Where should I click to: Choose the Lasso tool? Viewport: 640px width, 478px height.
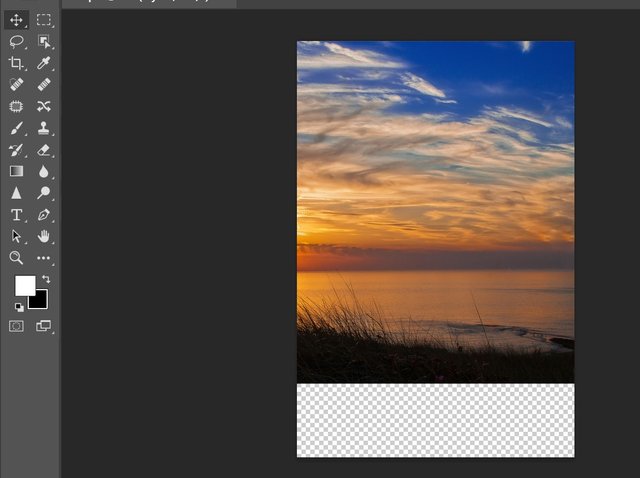click(16, 41)
